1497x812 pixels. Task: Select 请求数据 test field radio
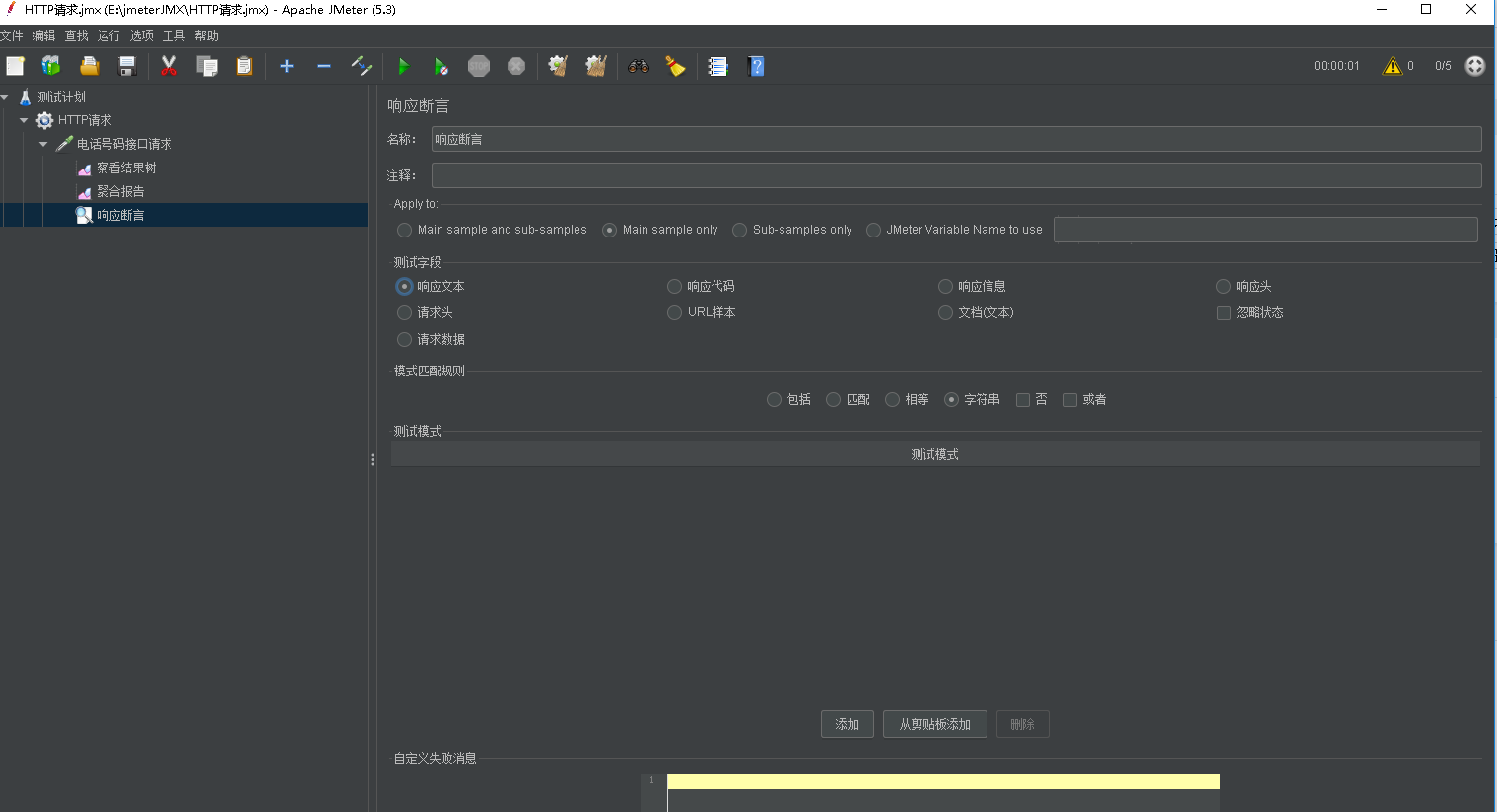[x=431, y=339]
